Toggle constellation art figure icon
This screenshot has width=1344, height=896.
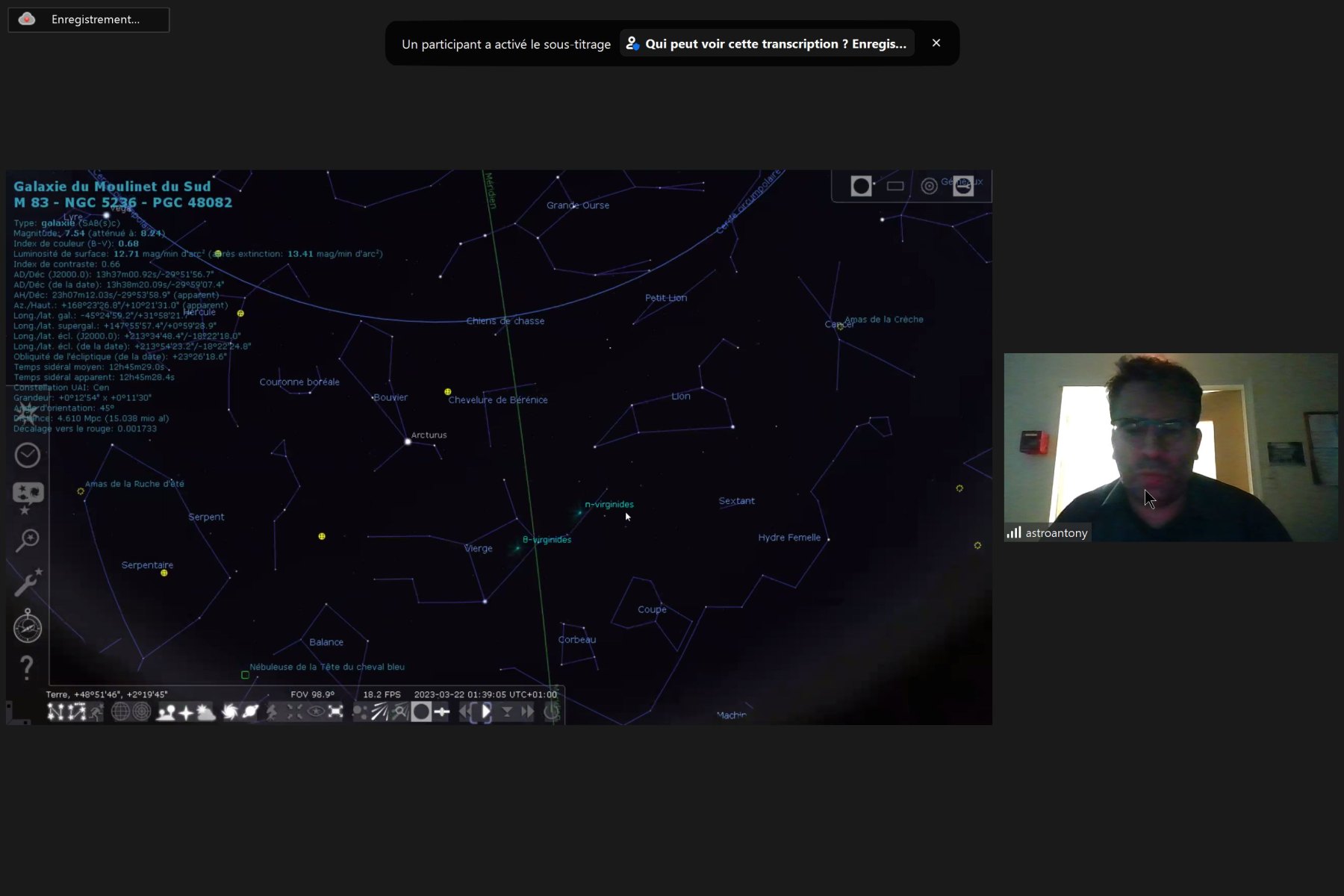click(x=97, y=712)
